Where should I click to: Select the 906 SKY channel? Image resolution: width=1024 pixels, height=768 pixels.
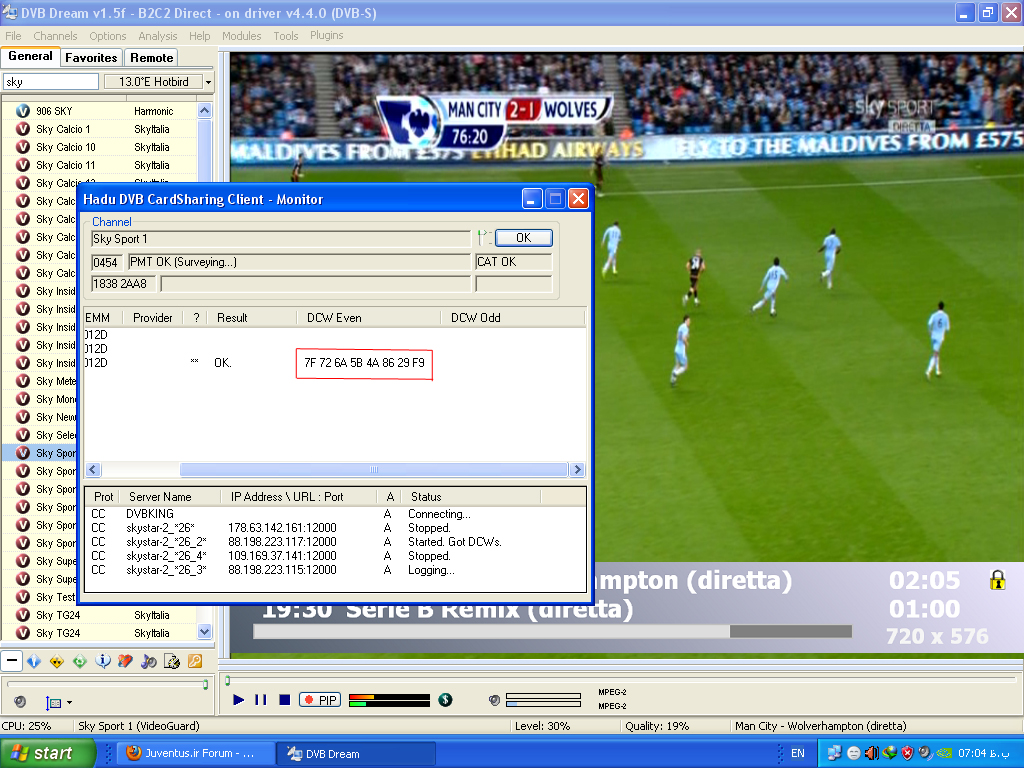(x=99, y=111)
